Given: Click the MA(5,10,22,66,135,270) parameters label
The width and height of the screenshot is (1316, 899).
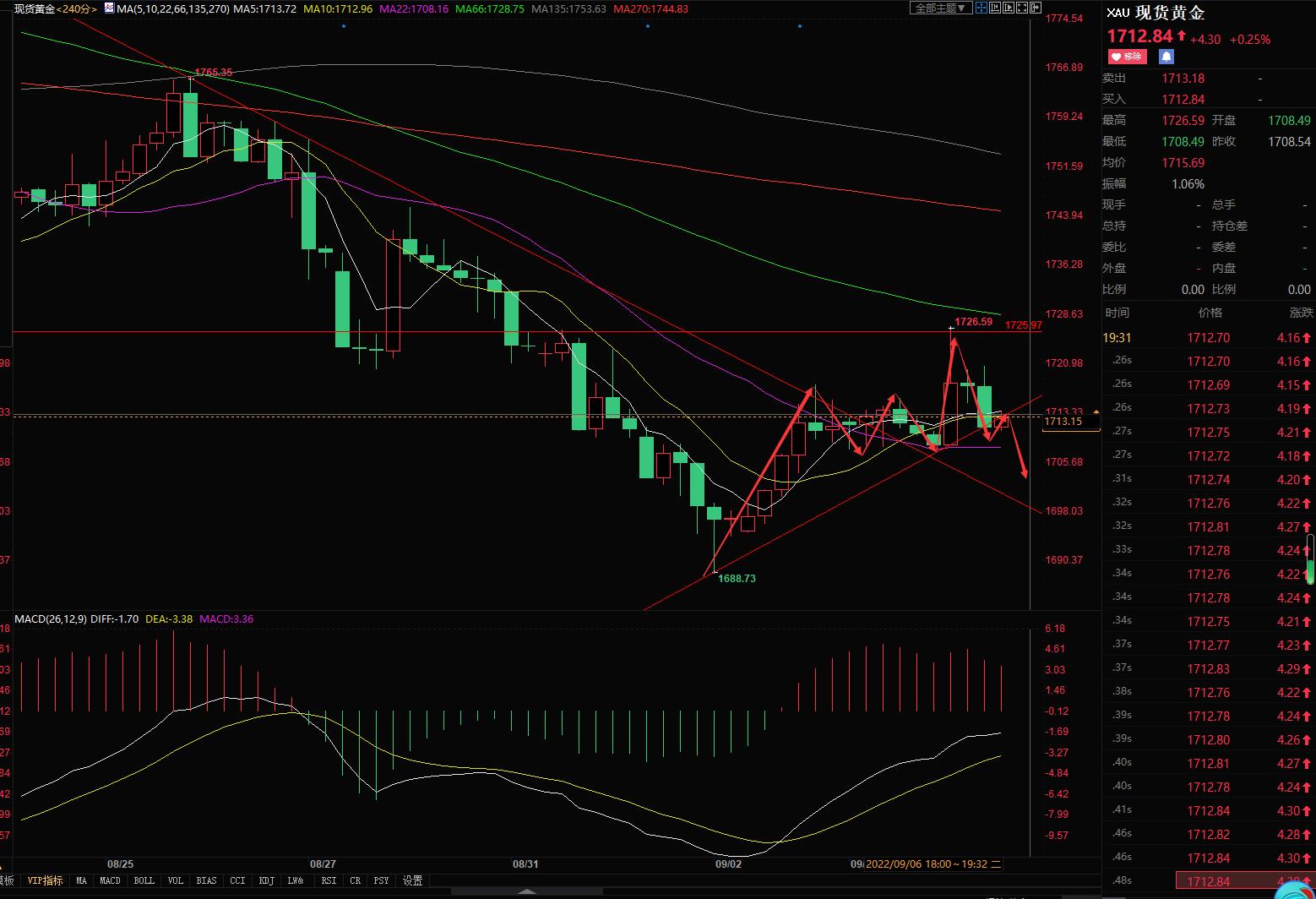Looking at the screenshot, I should (173, 8).
